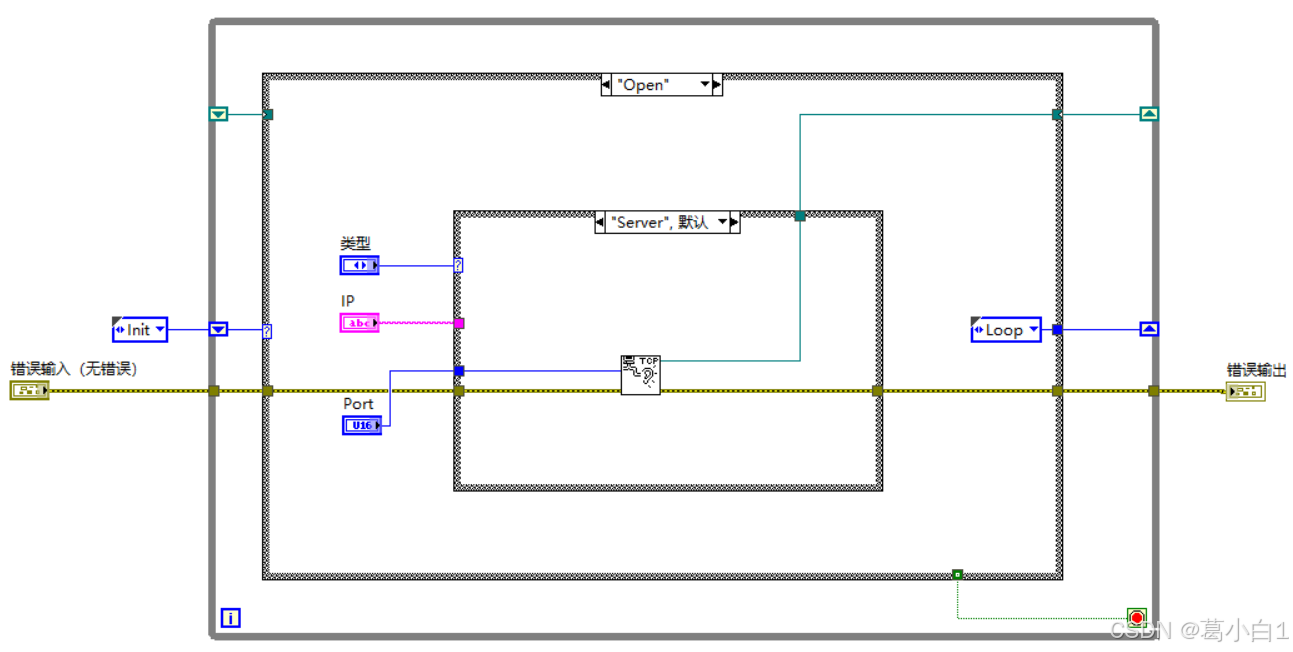This screenshot has height=652, width=1293.
Task: Click the top-left teal shift register
Action: point(219,114)
